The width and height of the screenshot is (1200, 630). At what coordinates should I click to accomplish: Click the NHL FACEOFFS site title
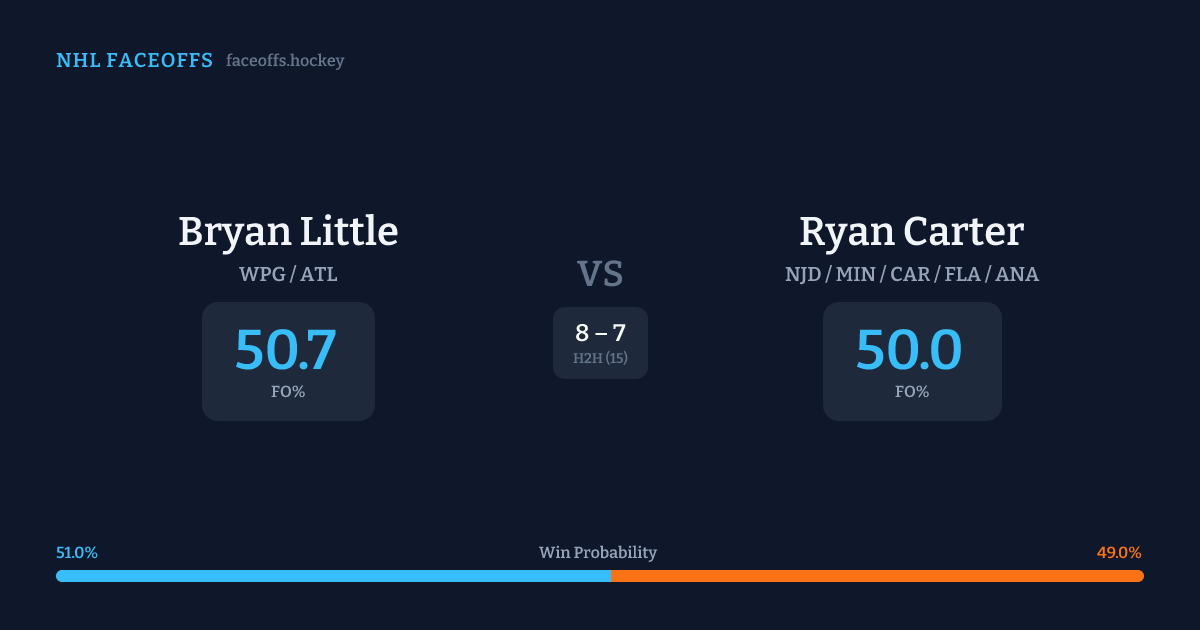tap(134, 61)
